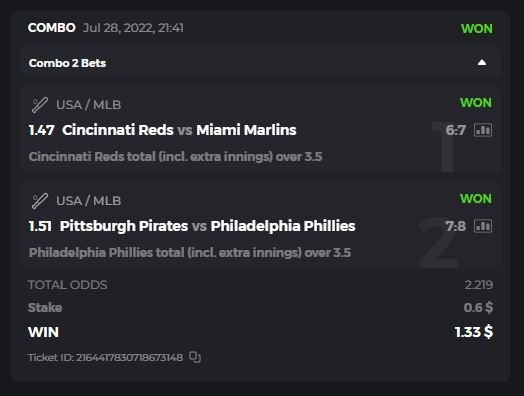Click the green WON status at top
Image resolution: width=524 pixels, height=396 pixels.
click(x=477, y=29)
